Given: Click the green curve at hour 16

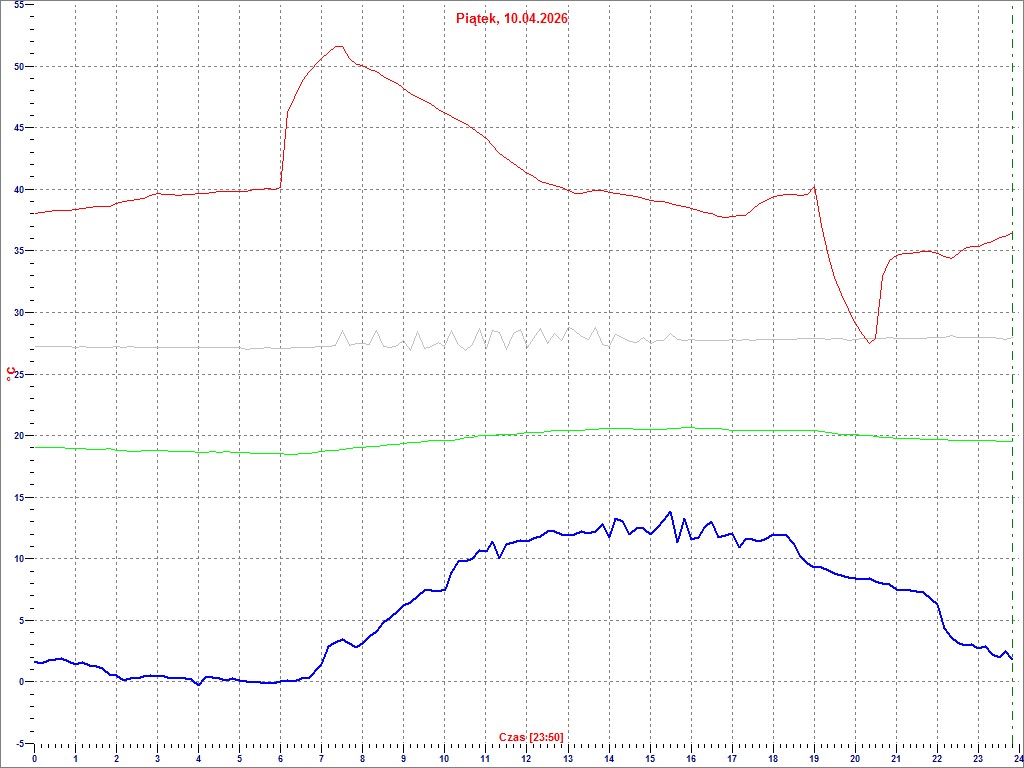Looking at the screenshot, I should point(691,427).
